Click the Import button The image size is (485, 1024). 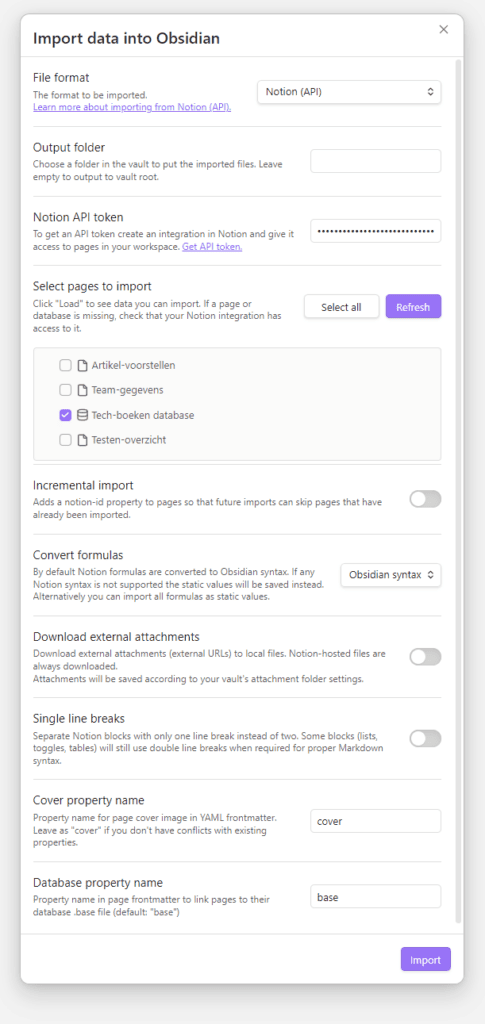pyautogui.click(x=426, y=959)
